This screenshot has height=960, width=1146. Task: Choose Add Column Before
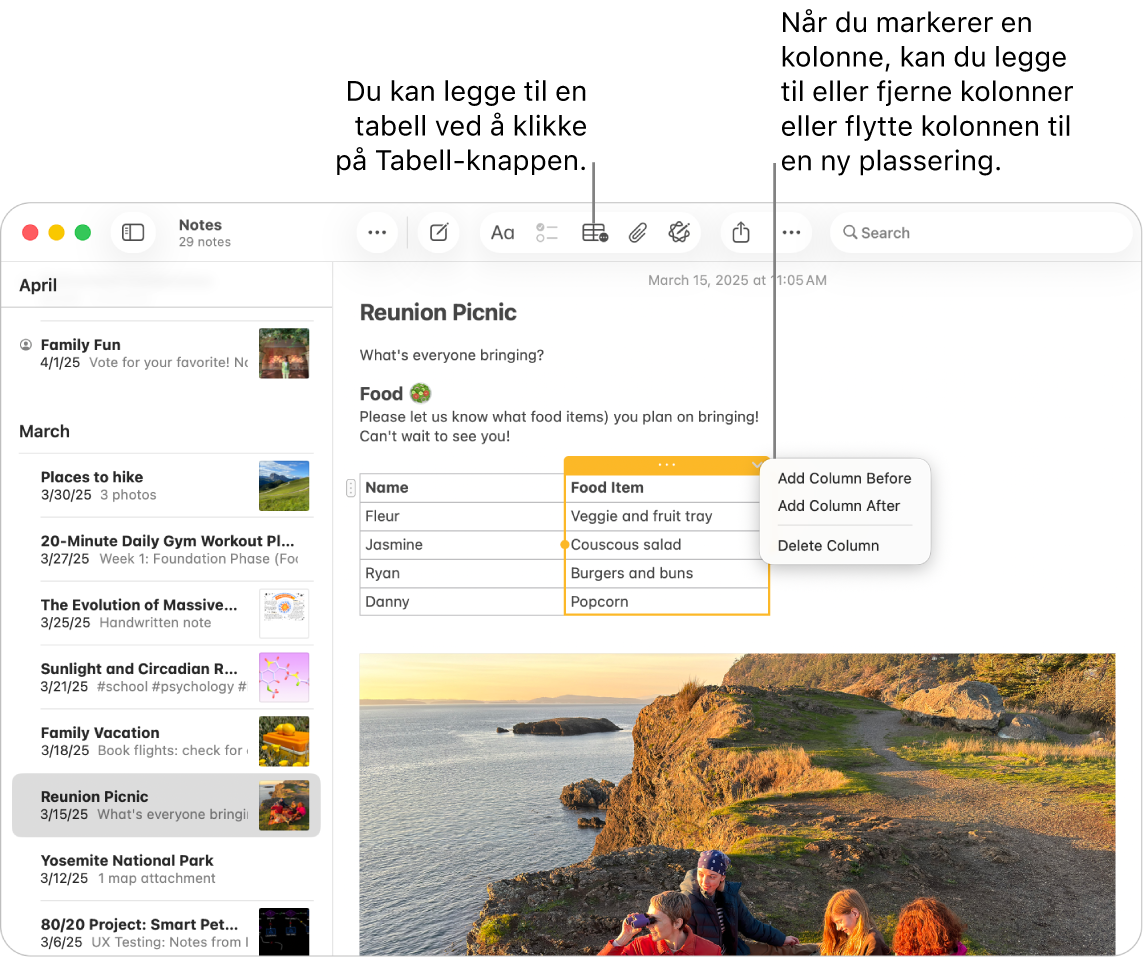844,478
